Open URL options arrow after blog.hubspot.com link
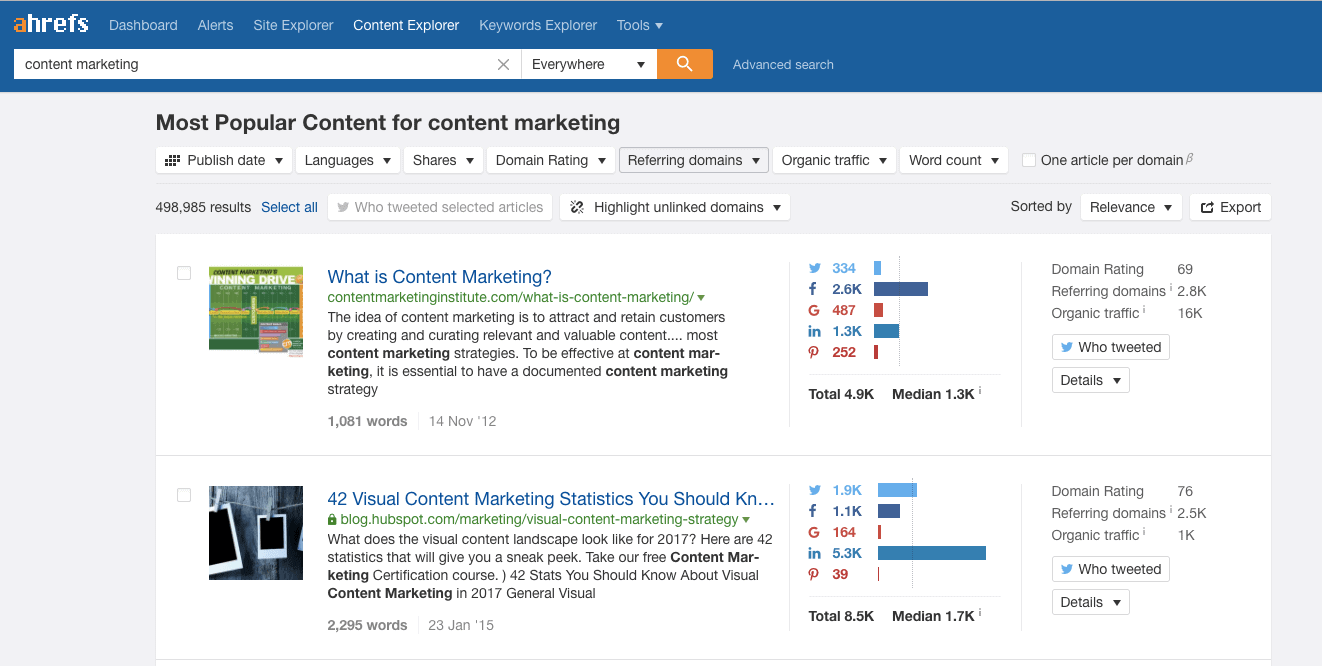Viewport: 1322px width, 666px height. pos(746,520)
